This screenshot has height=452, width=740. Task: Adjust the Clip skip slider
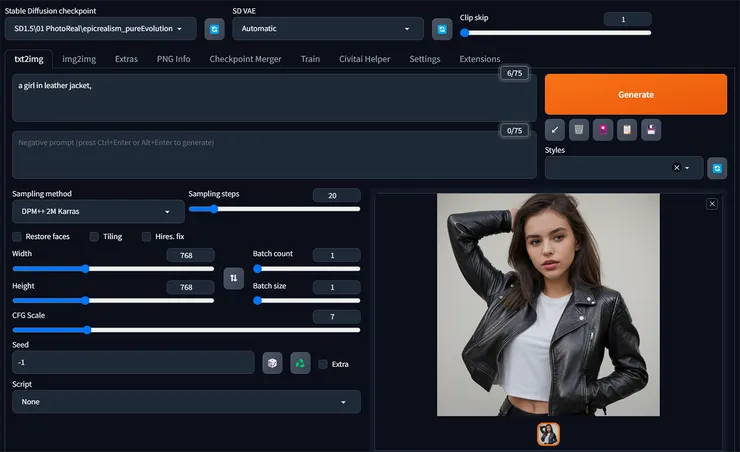(x=555, y=33)
